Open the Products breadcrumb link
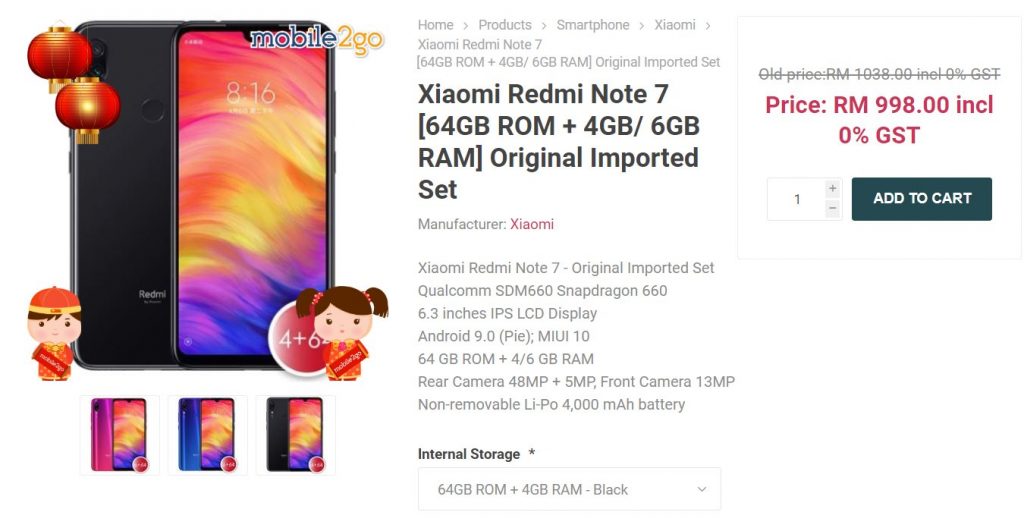This screenshot has height=531, width=1024. [505, 25]
